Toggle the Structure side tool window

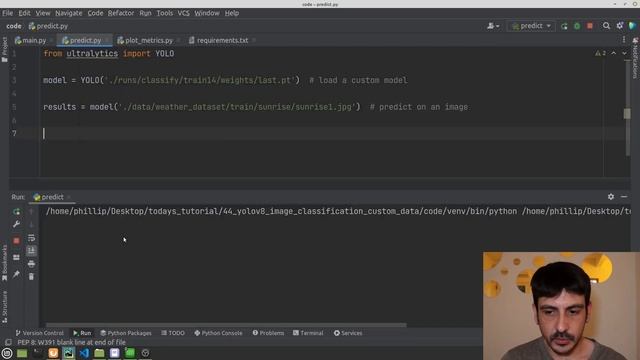click(x=4, y=307)
